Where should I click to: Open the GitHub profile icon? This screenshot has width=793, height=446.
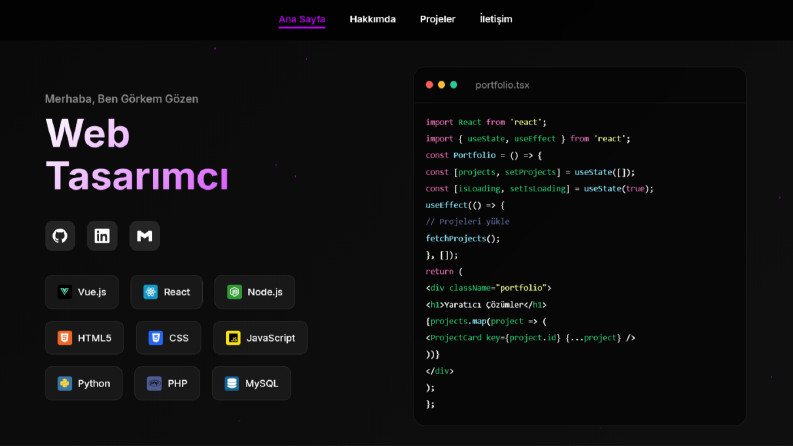tap(60, 236)
